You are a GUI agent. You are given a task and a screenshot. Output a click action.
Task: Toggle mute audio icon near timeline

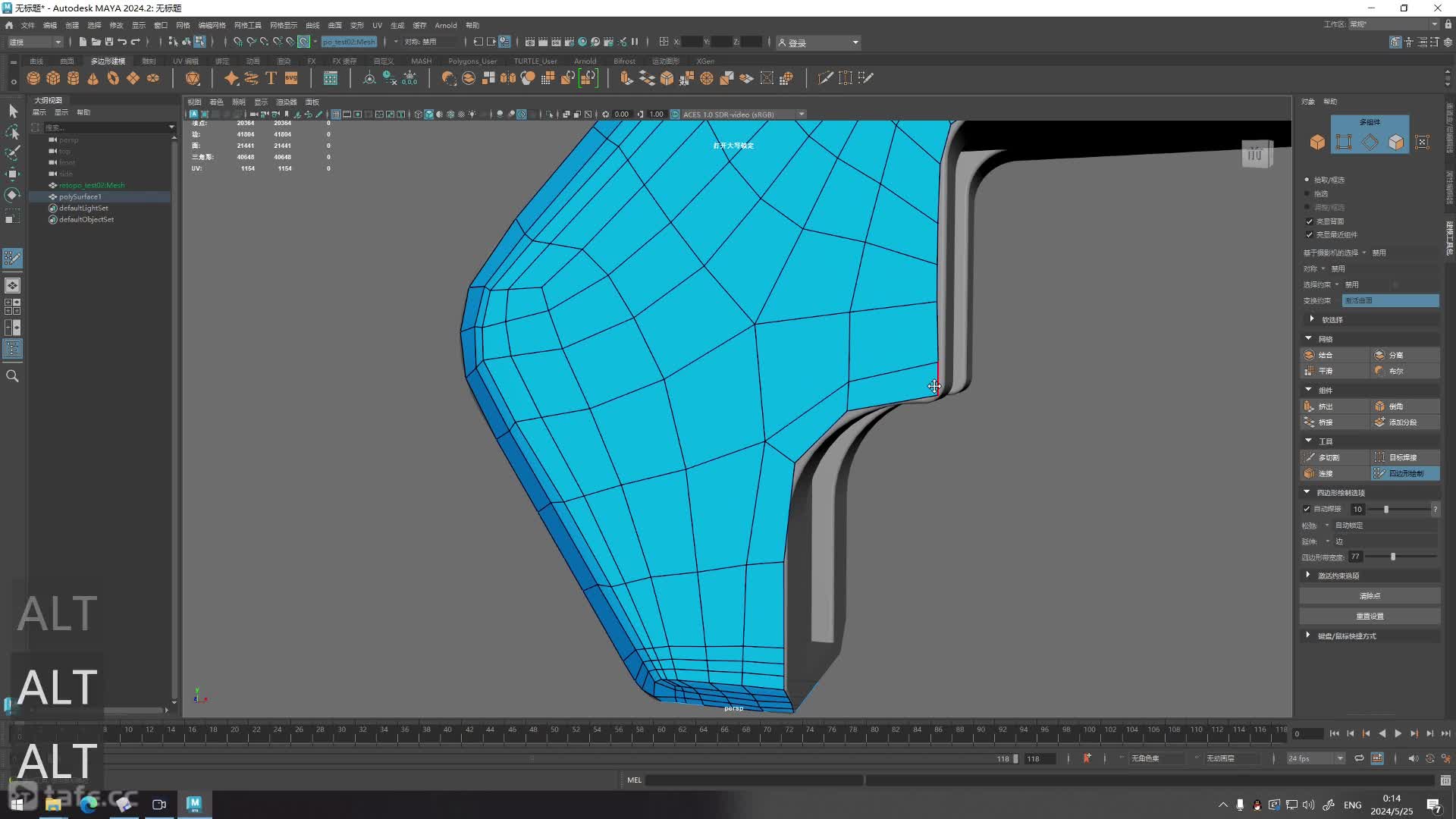[x=1413, y=758]
